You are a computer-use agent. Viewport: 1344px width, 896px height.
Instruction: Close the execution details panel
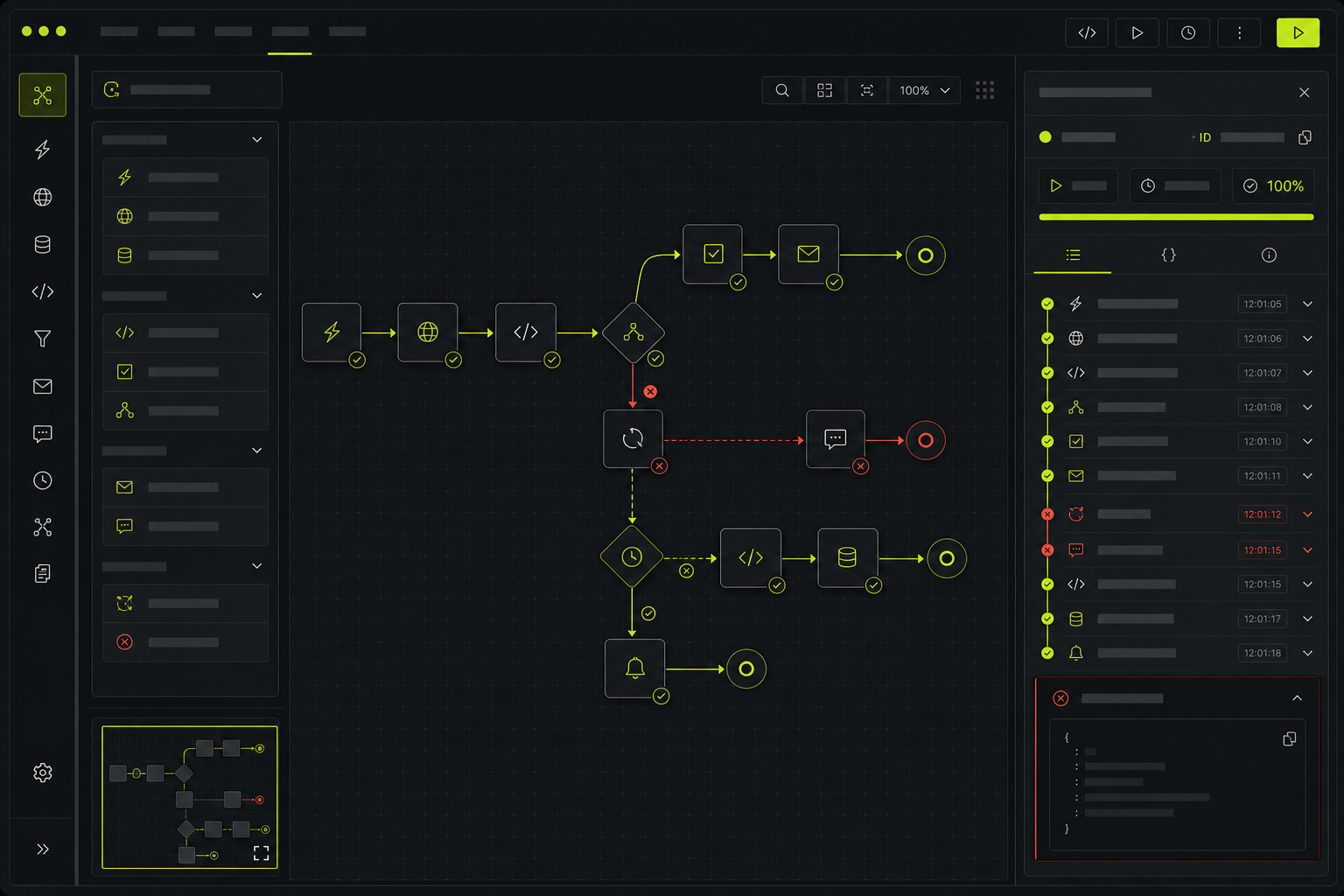[1304, 93]
